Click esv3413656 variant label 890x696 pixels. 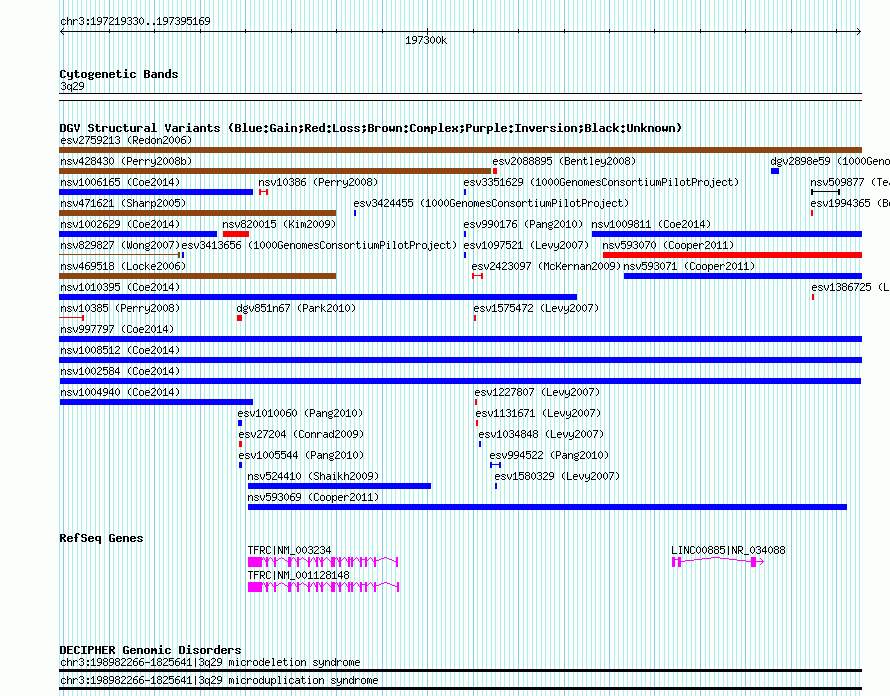[x=319, y=245]
